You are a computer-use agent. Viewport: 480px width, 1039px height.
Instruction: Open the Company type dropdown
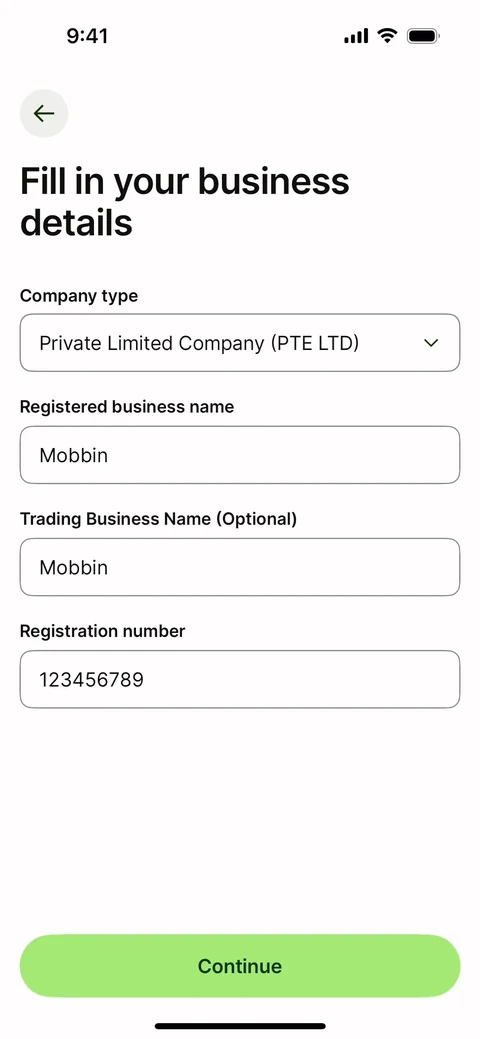coord(240,343)
